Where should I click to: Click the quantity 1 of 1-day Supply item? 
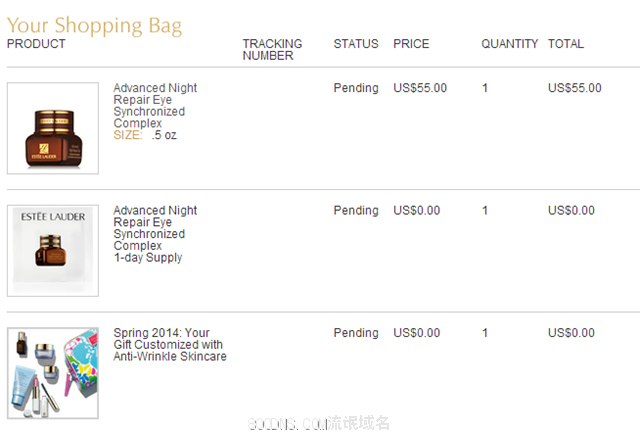(484, 210)
